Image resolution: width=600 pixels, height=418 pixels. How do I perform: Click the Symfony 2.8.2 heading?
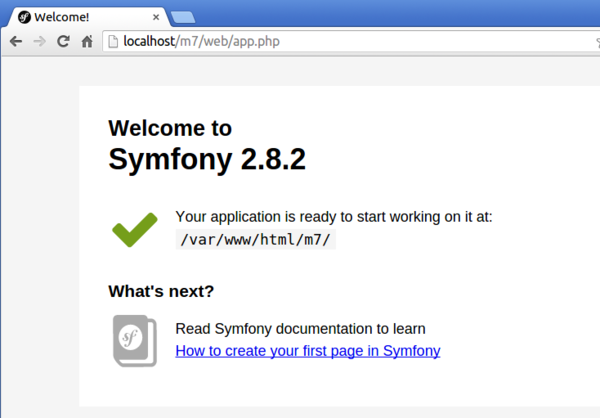point(206,160)
